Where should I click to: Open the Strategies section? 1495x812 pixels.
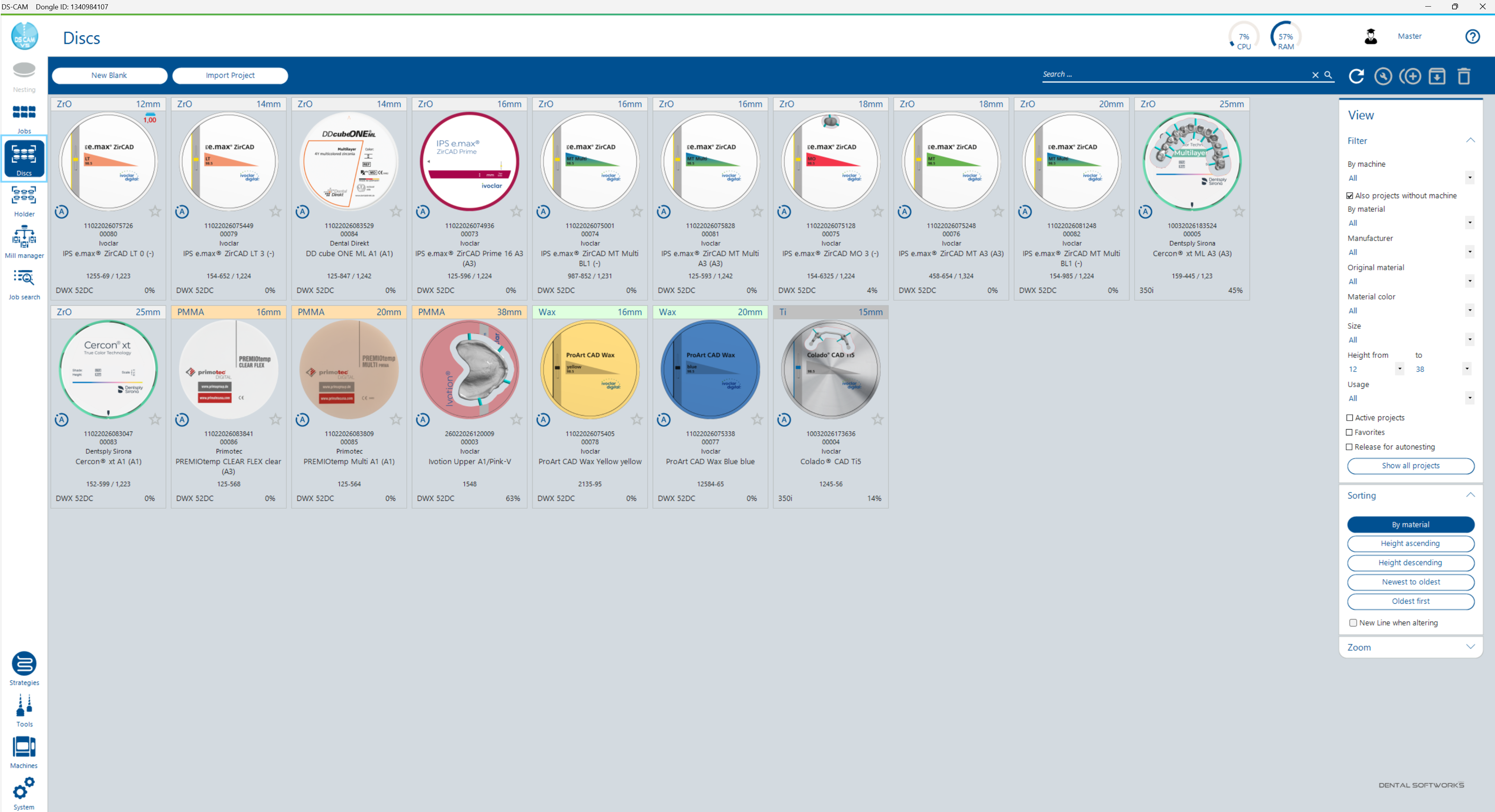coord(24,667)
